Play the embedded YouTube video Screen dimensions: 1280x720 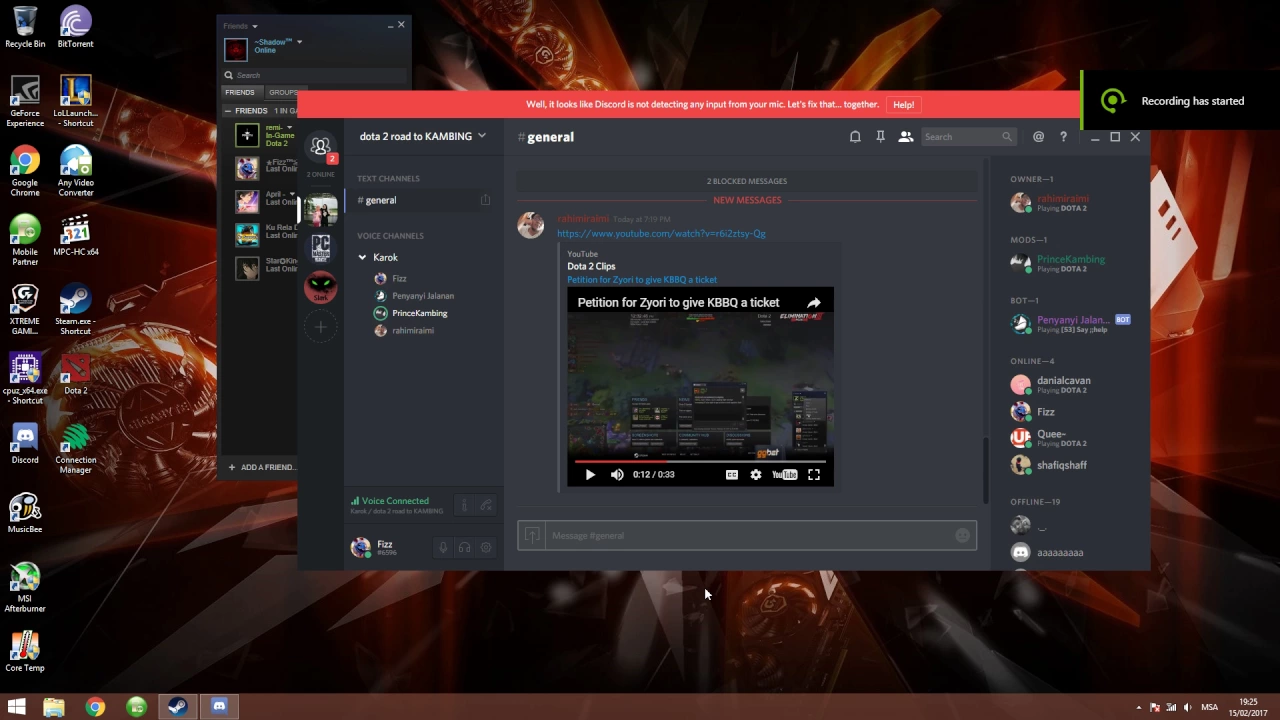coord(589,475)
